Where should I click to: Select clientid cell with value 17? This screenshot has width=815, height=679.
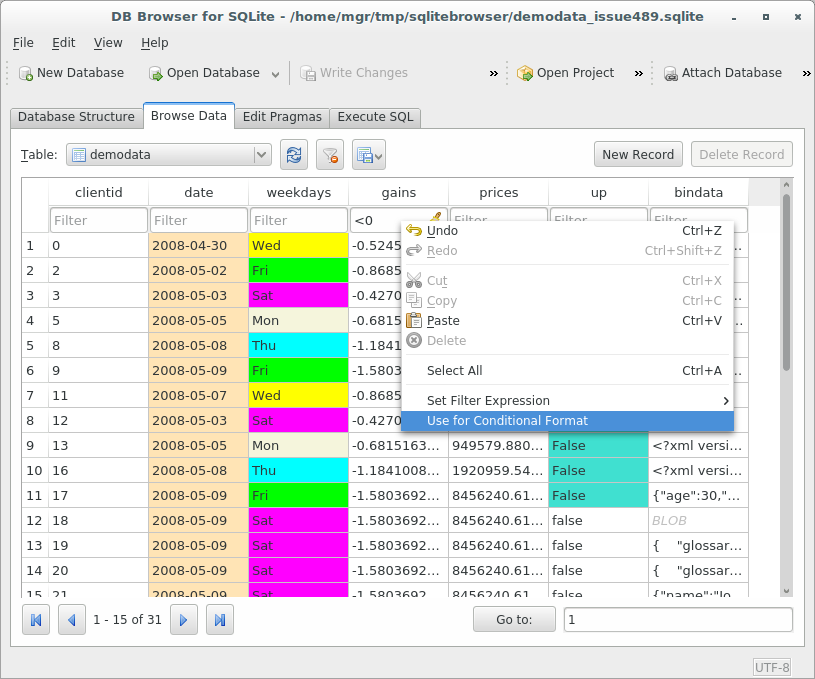pos(99,495)
